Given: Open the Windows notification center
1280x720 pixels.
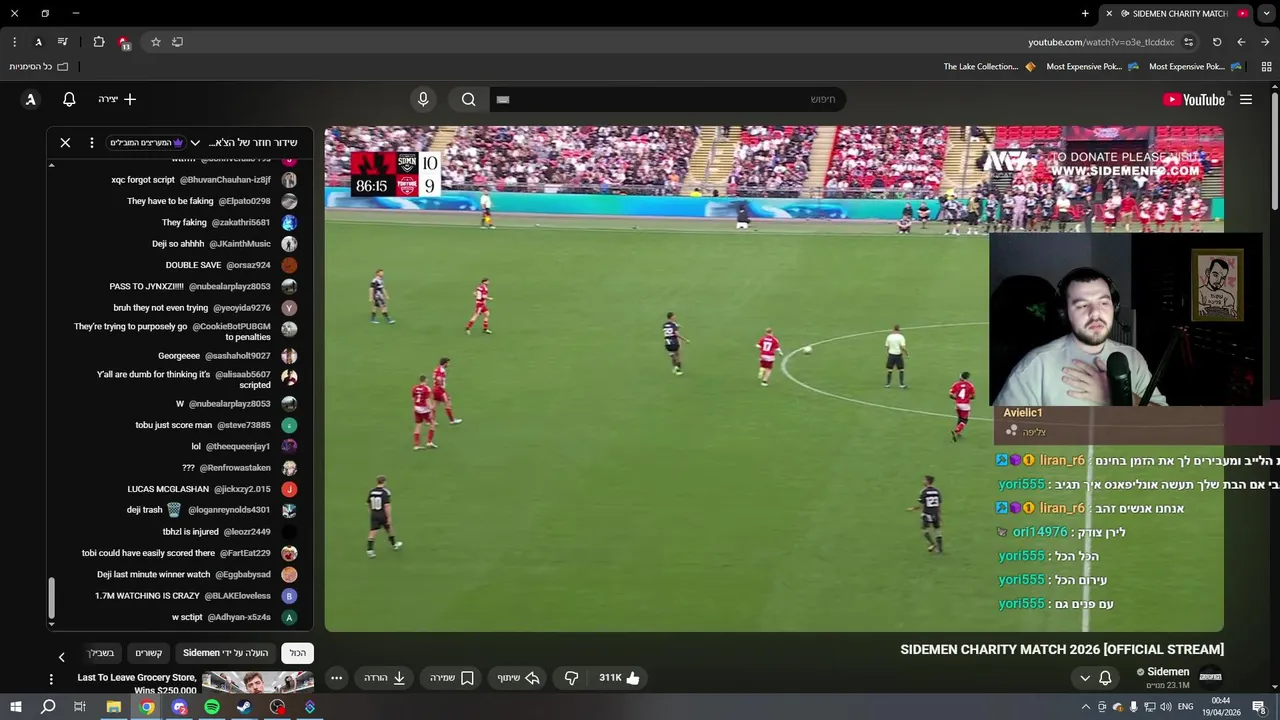Looking at the screenshot, I should point(1259,707).
